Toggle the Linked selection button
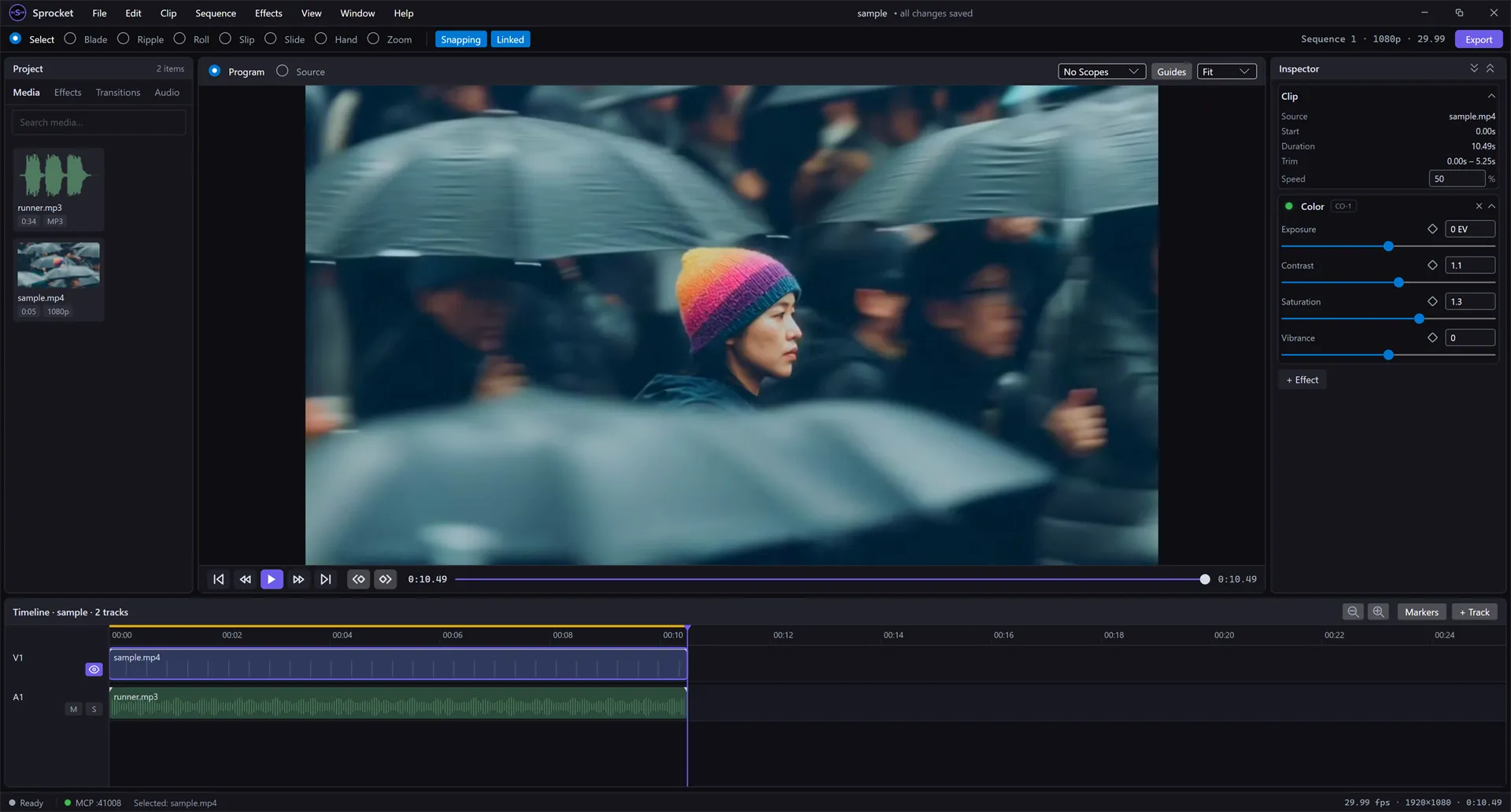The width and height of the screenshot is (1511, 812). pyautogui.click(x=510, y=39)
